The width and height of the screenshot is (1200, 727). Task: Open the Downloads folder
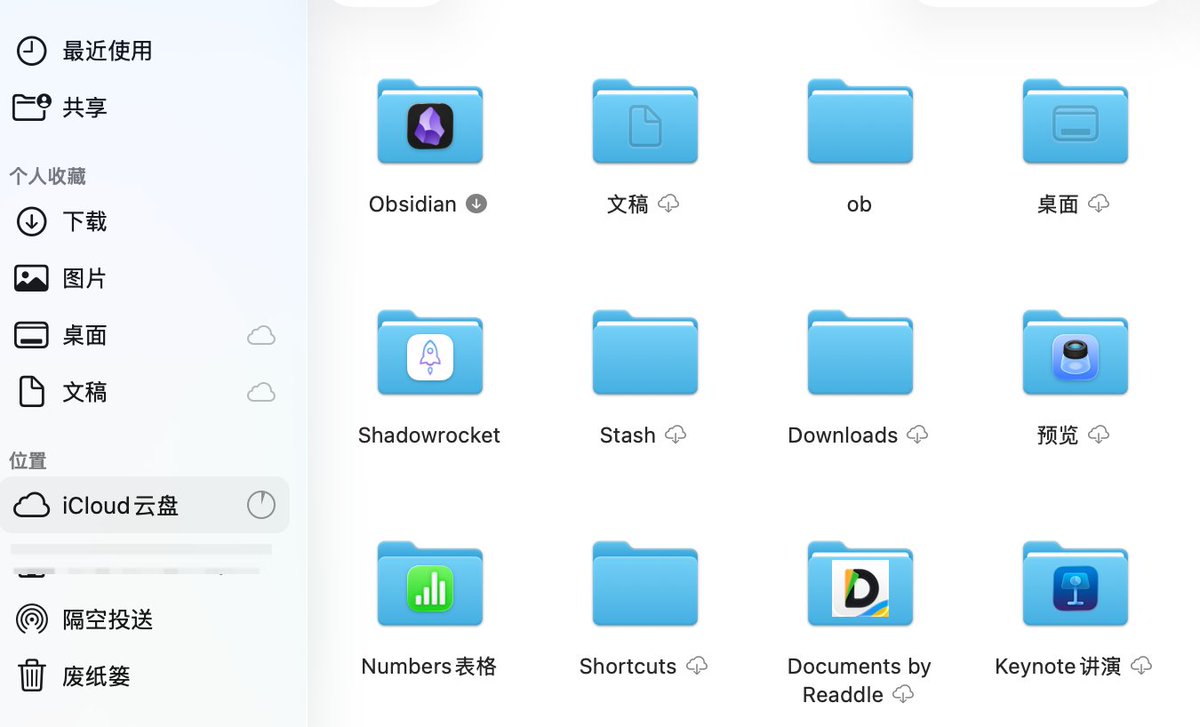[860, 353]
